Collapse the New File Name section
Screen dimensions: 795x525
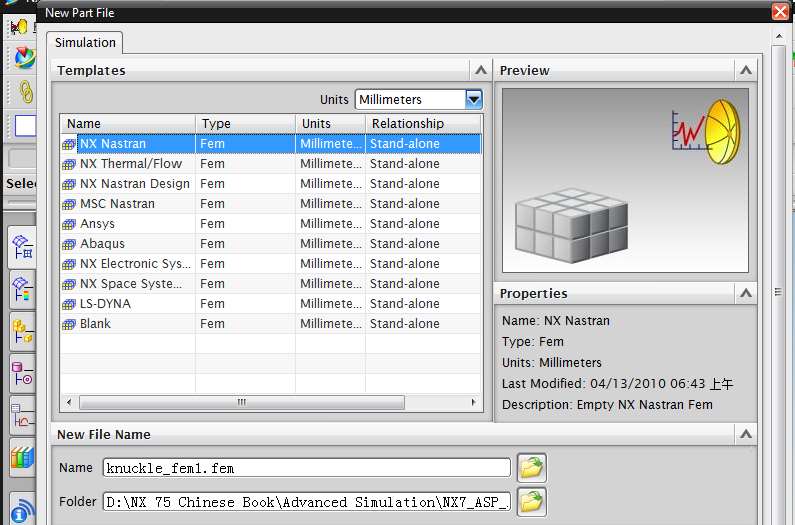[x=745, y=434]
